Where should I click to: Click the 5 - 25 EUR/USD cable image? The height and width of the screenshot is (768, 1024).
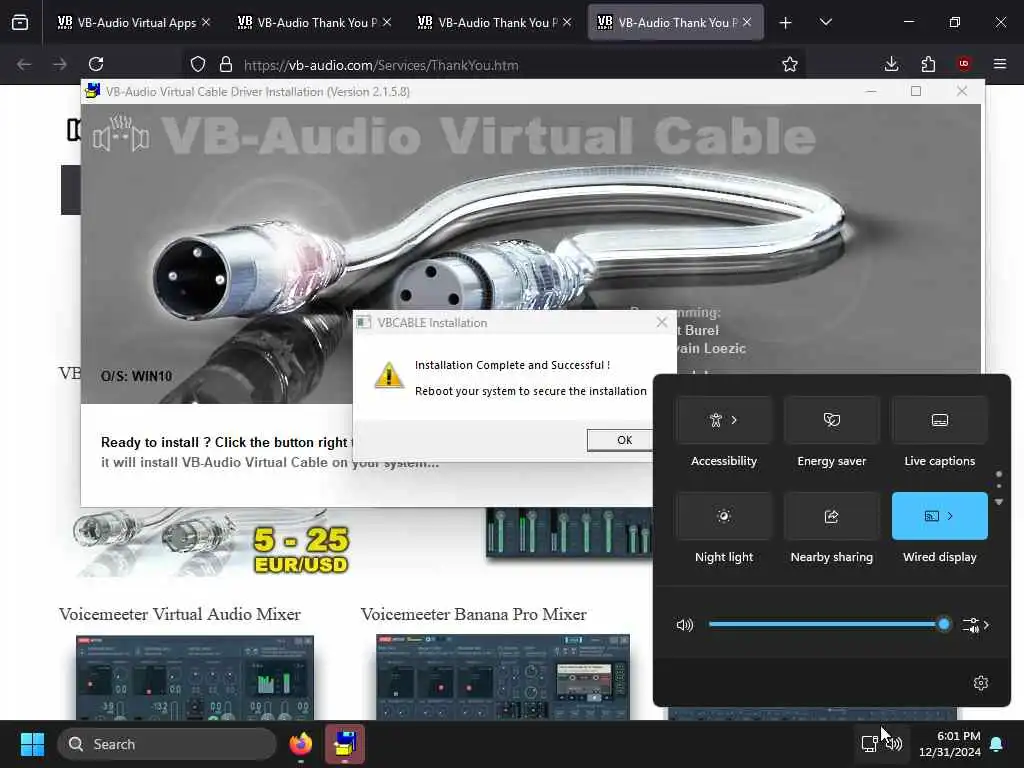pos(212,543)
